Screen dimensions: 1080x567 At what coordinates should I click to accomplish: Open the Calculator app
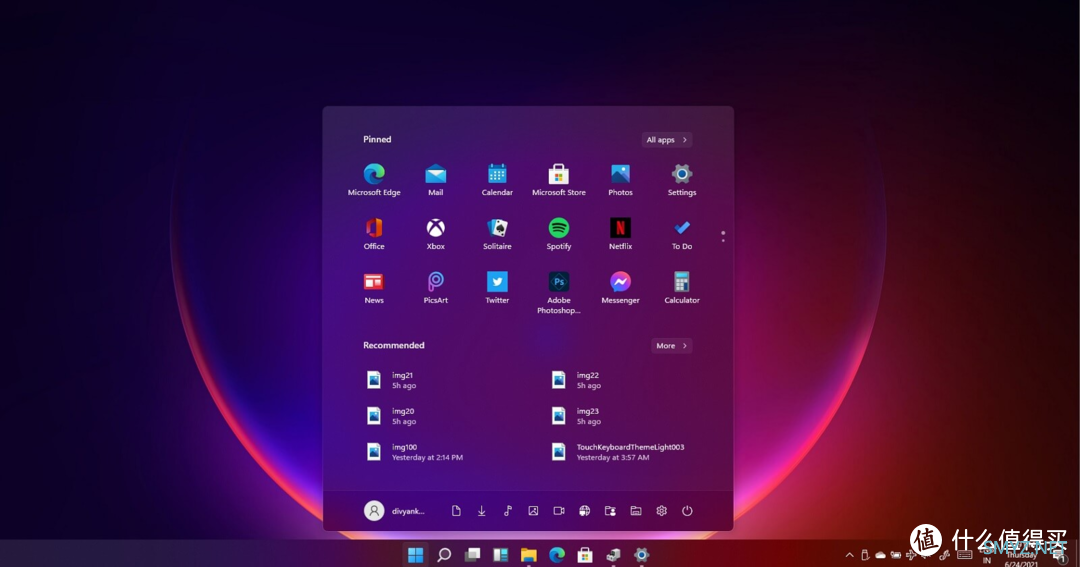[682, 287]
